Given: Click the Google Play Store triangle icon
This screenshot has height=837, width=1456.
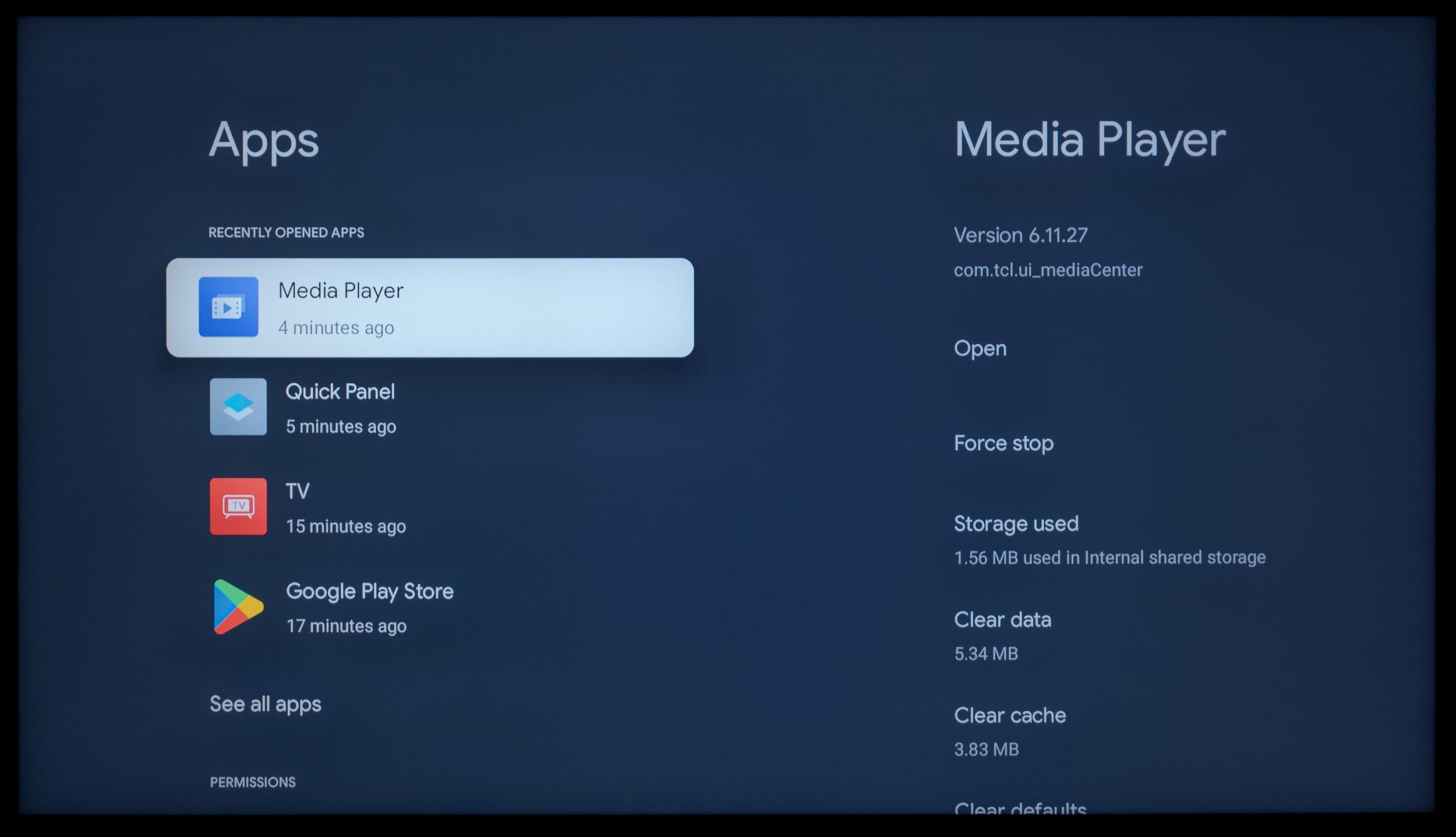Looking at the screenshot, I should [237, 606].
